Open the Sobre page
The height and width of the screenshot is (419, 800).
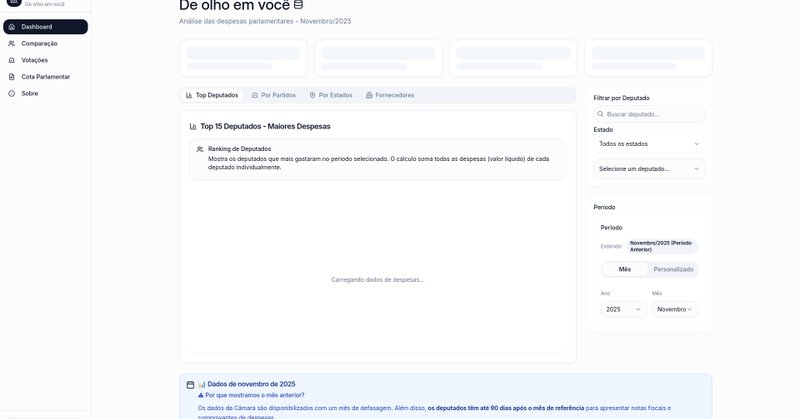[45, 93]
